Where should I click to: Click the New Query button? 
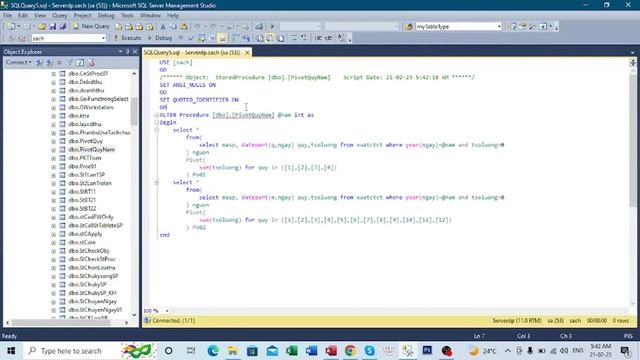(x=91, y=27)
